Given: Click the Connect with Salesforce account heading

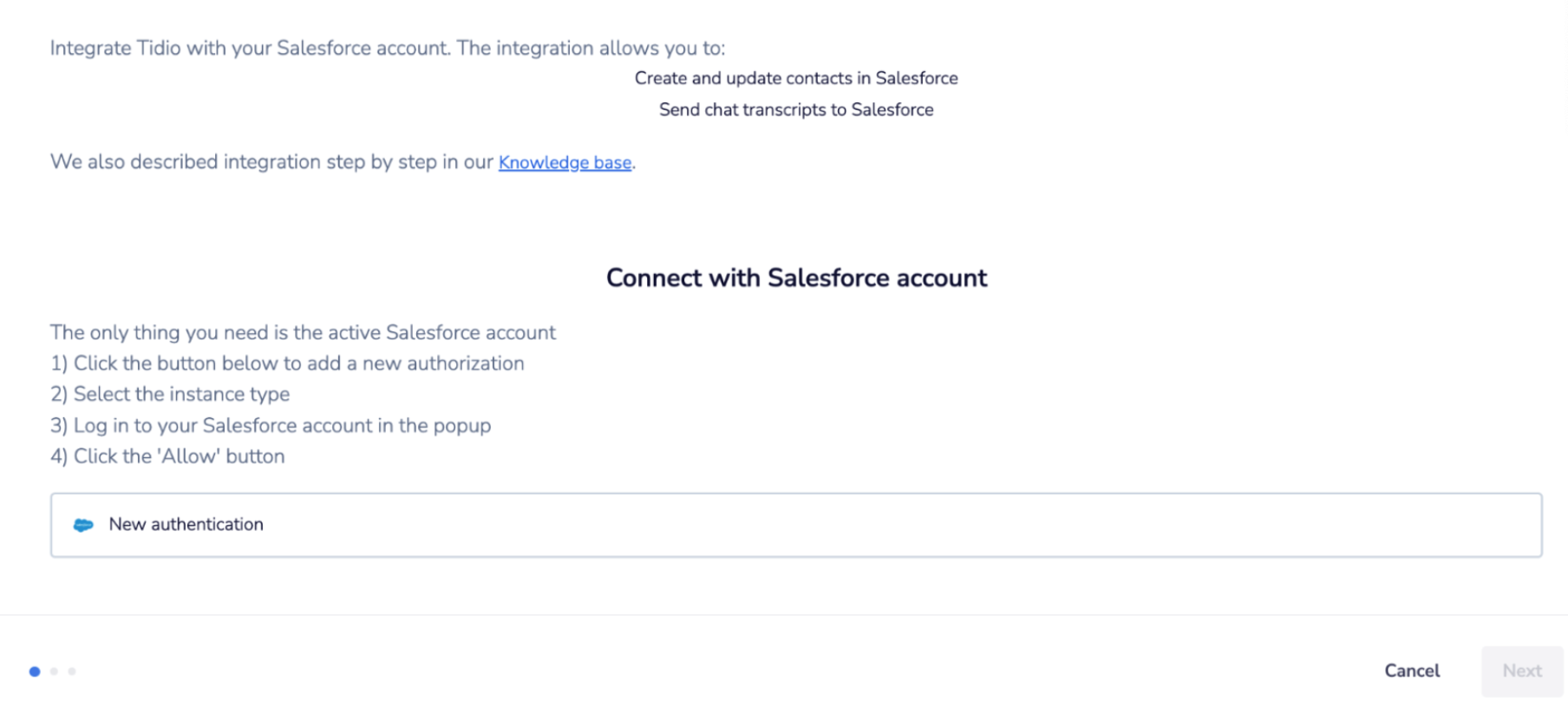Looking at the screenshot, I should [x=796, y=278].
